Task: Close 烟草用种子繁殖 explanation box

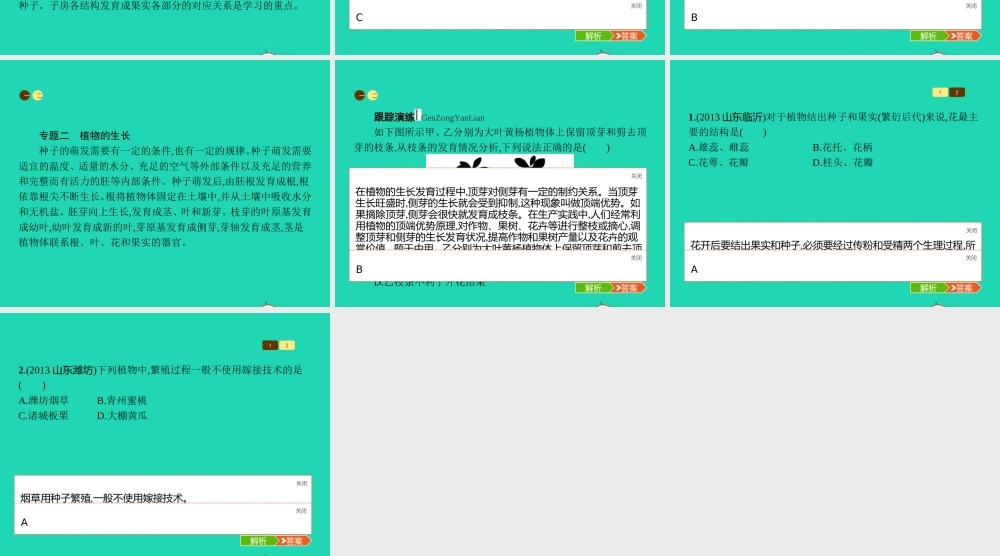Action: 302,483
